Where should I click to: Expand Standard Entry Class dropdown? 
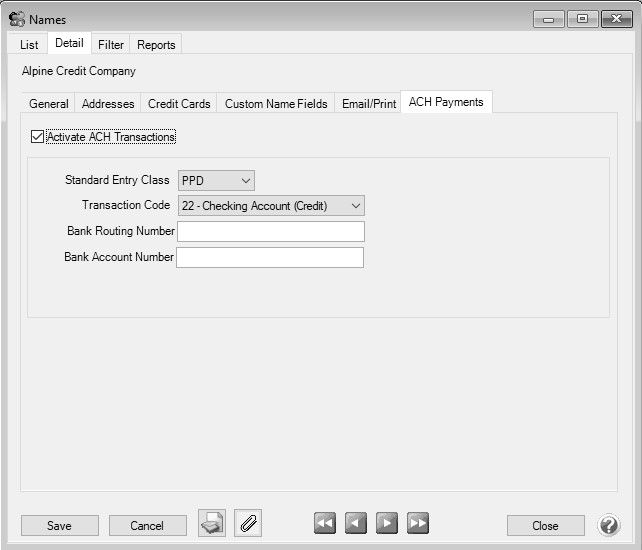pyautogui.click(x=216, y=181)
